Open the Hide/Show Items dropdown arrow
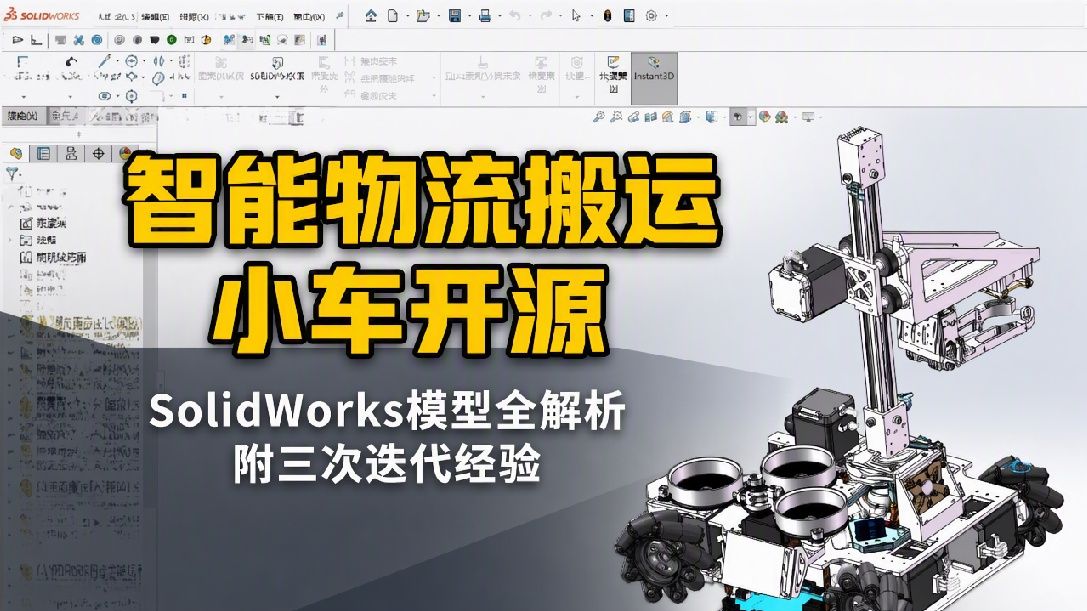Image resolution: width=1087 pixels, height=611 pixels. tap(750, 117)
